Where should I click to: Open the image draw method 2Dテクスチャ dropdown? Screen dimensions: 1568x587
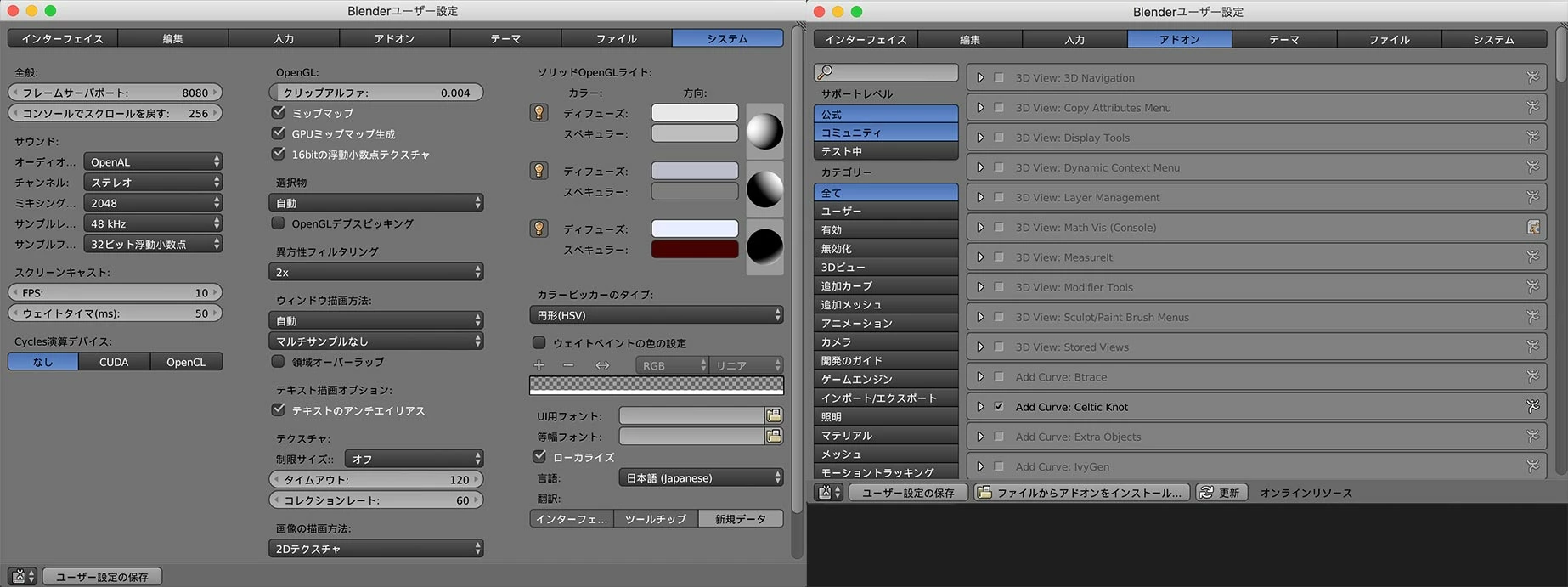[376, 549]
